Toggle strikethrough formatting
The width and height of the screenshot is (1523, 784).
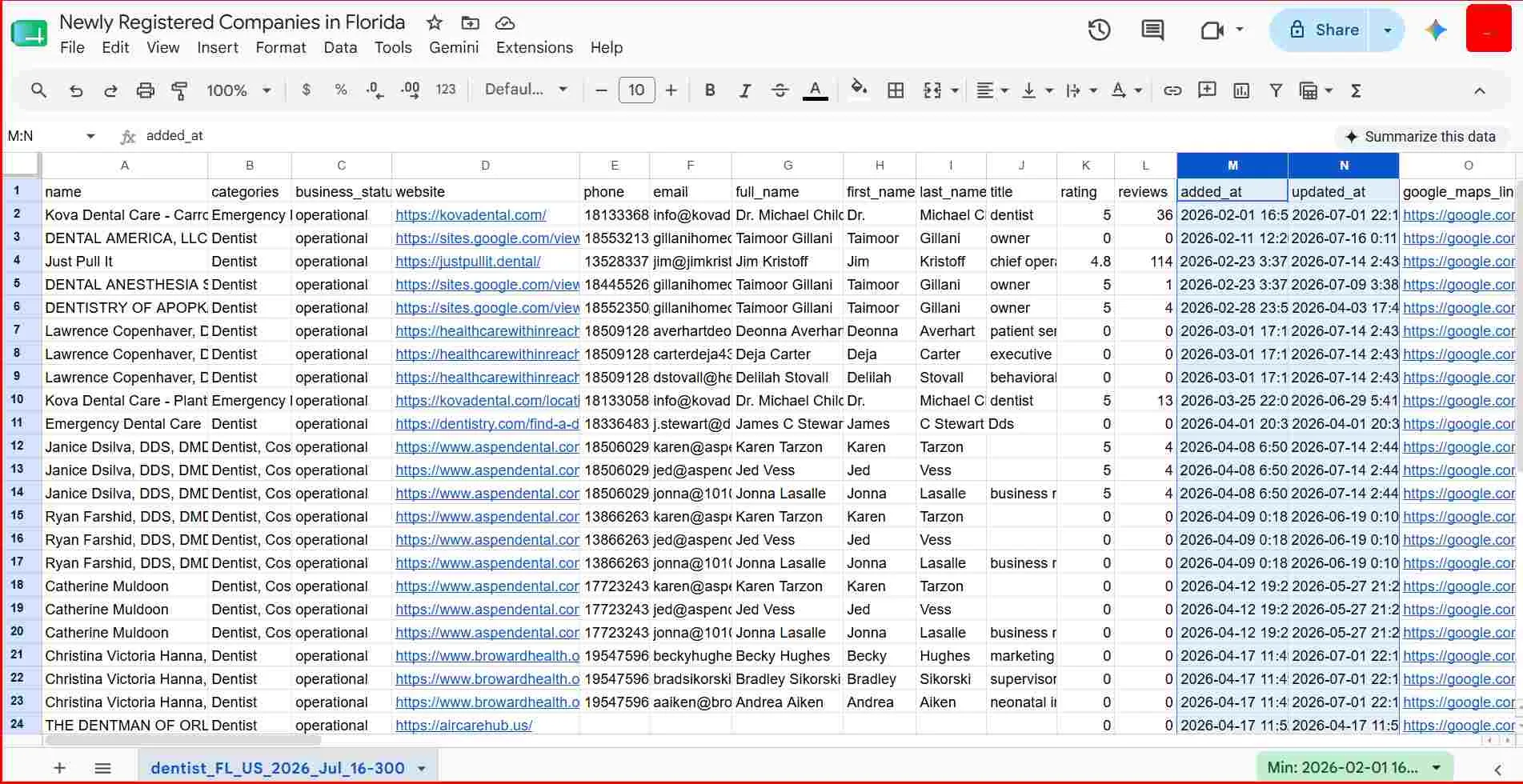tap(780, 90)
